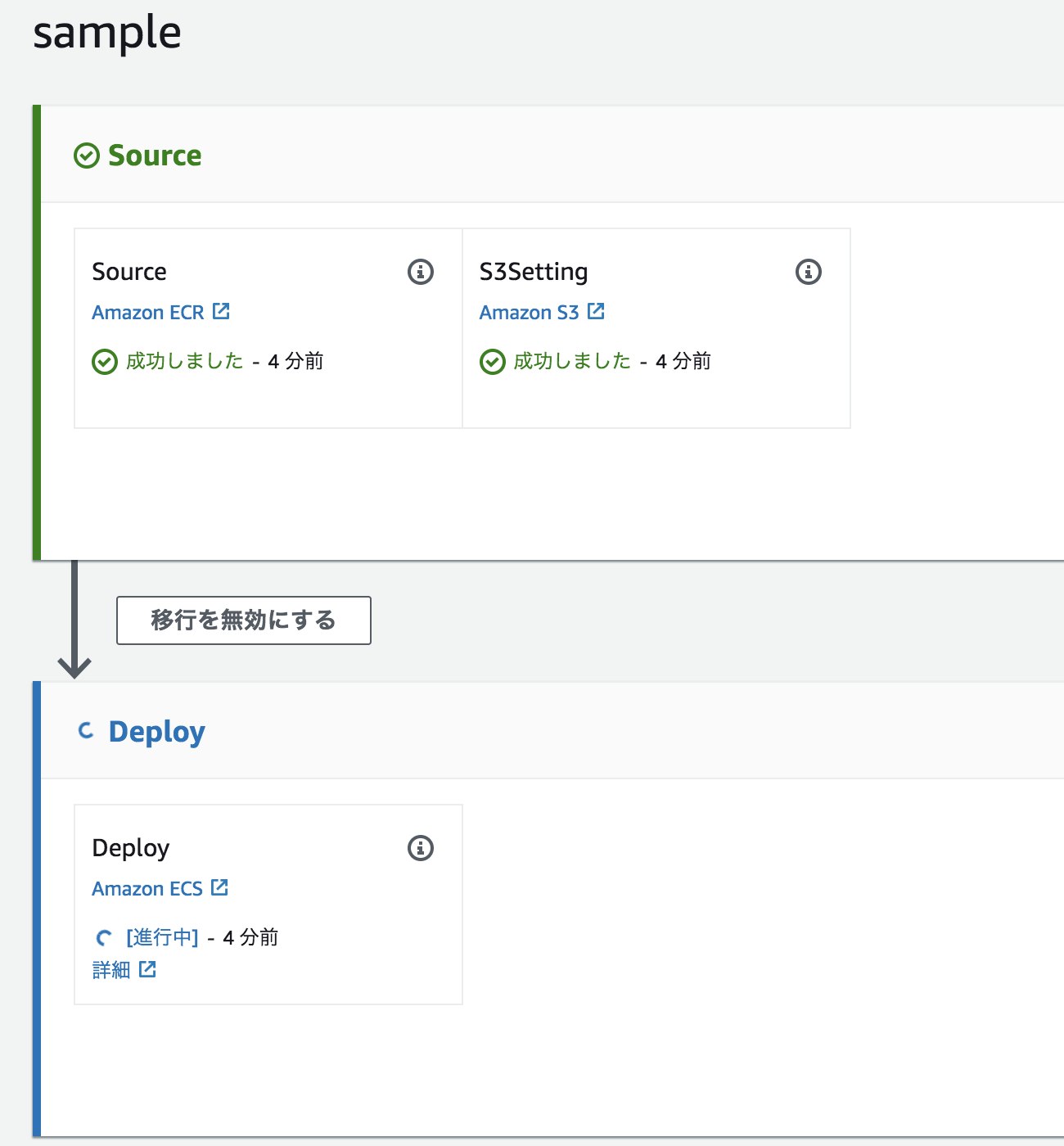Click the sample pipeline title
Screen dimensions: 1064x1146
click(107, 34)
